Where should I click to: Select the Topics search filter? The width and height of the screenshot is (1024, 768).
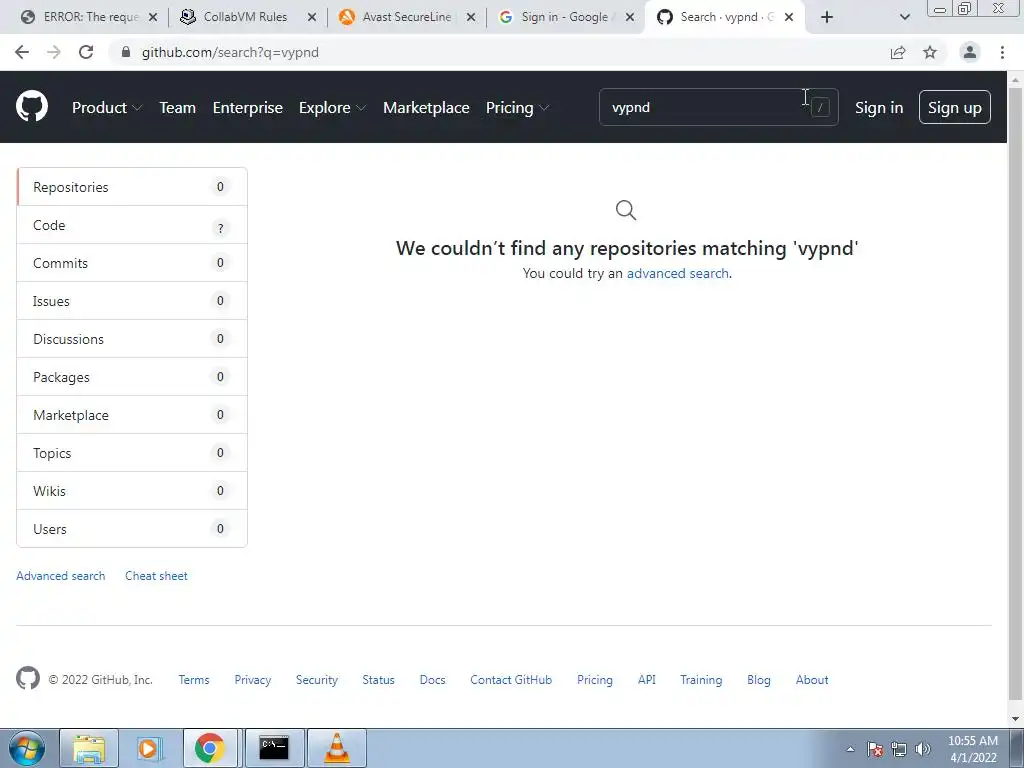click(x=132, y=453)
